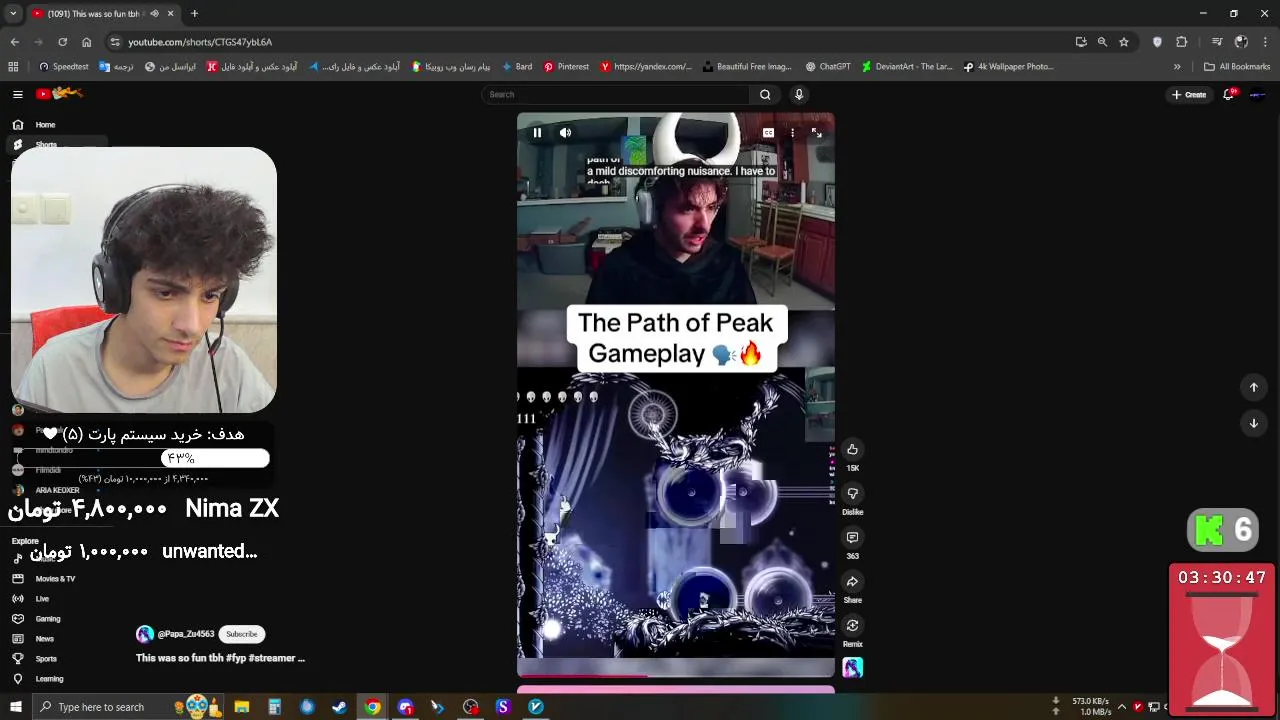Subscribe to @Papa_Zu4563
The height and width of the screenshot is (720, 1280).
[x=241, y=634]
